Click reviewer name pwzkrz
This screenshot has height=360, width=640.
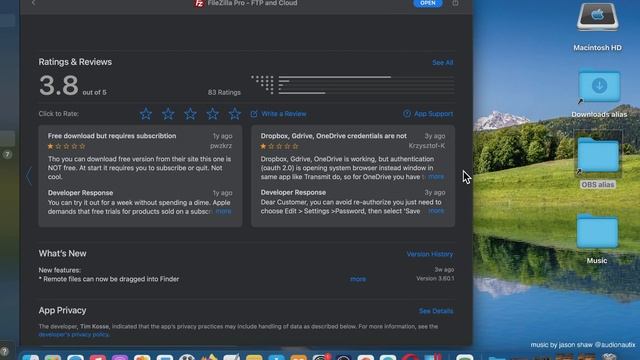(x=221, y=146)
